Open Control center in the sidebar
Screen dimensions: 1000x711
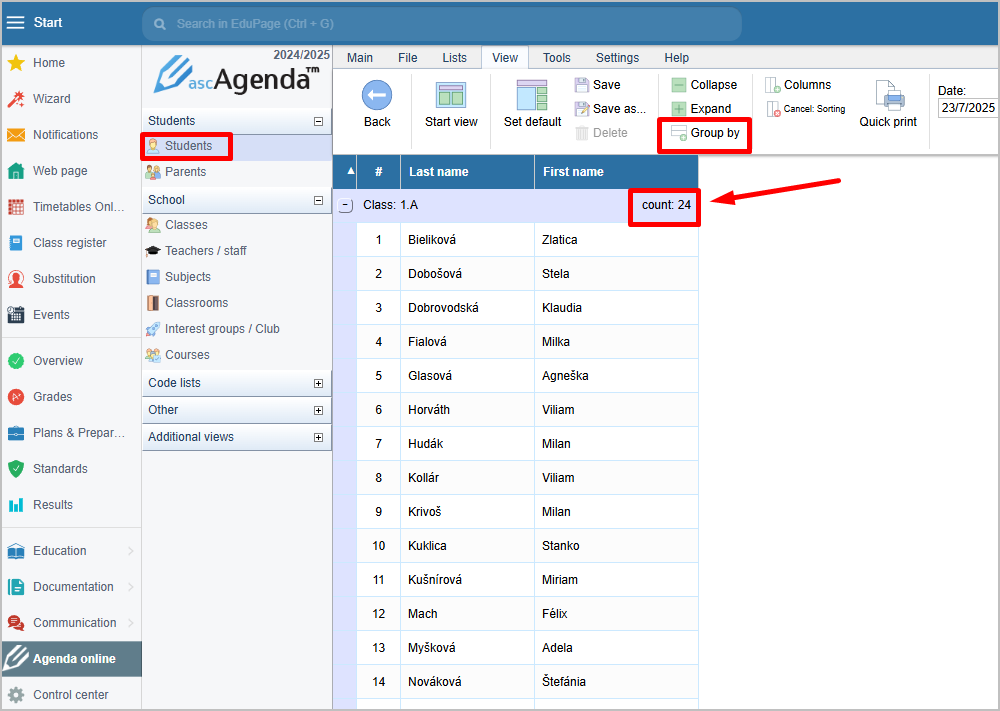(71, 695)
